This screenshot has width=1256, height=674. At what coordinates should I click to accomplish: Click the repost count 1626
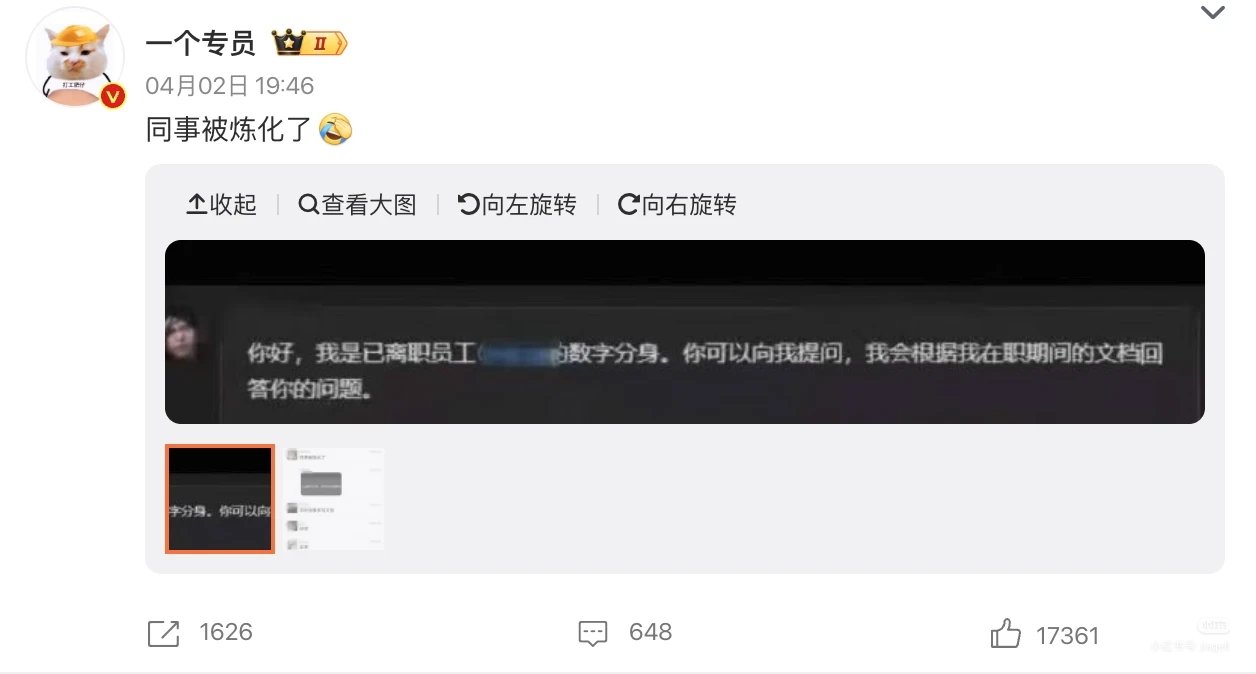[226, 632]
